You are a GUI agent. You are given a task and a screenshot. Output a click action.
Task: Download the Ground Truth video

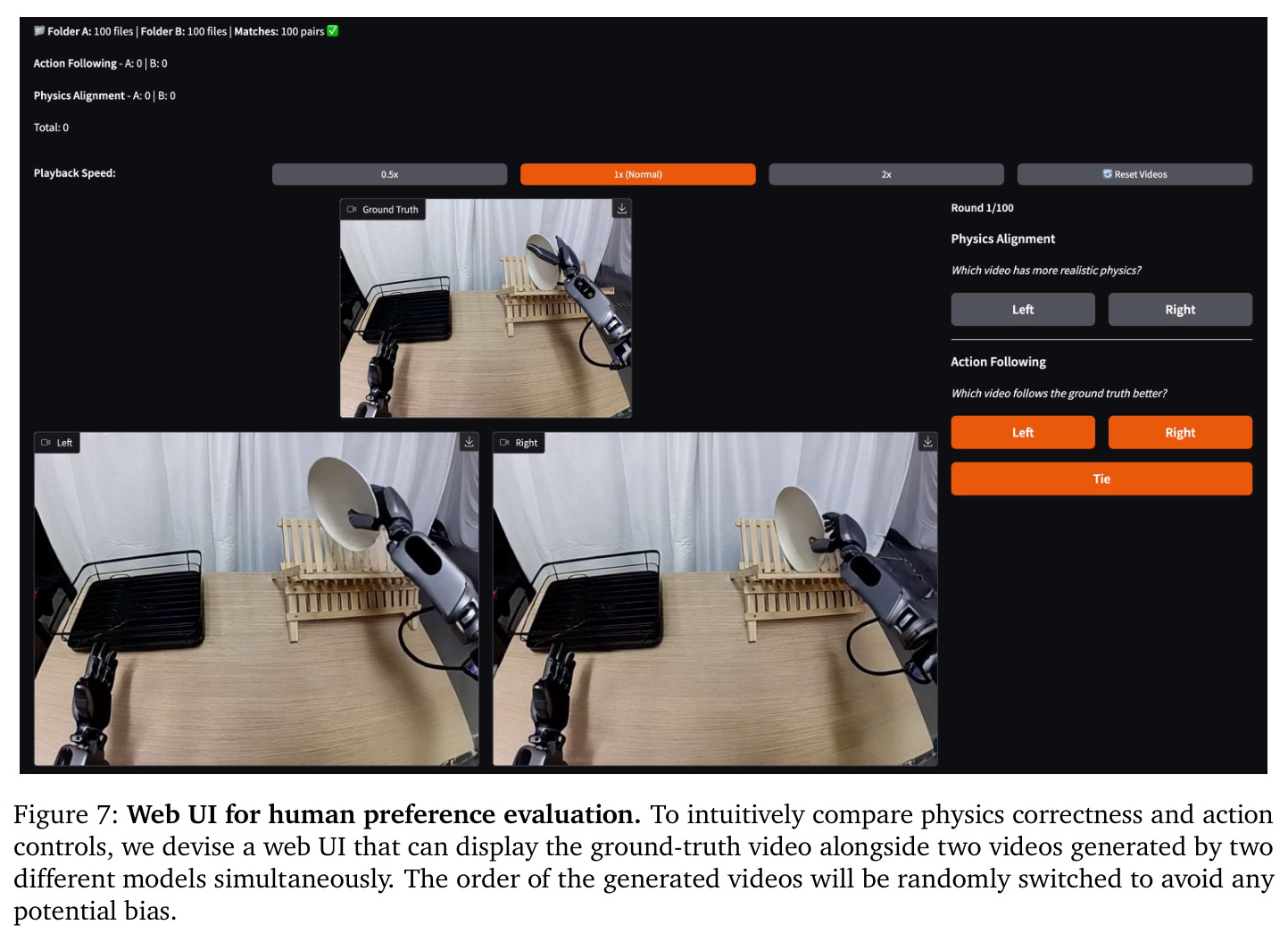pyautogui.click(x=622, y=208)
